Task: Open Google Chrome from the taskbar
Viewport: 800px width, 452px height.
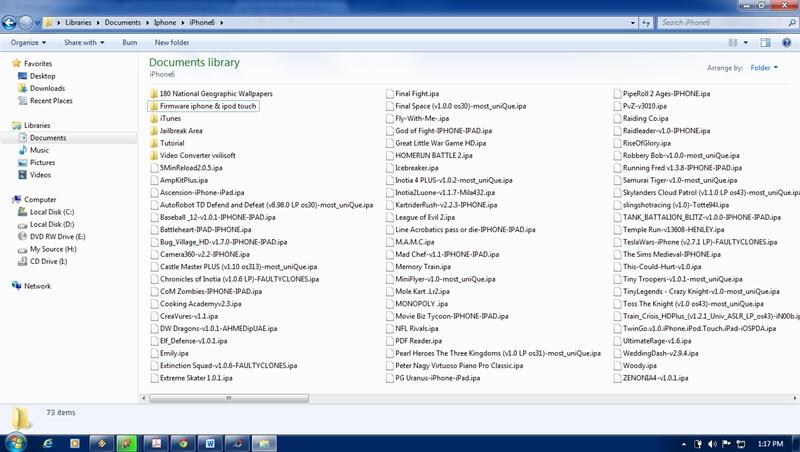Action: tap(183, 443)
